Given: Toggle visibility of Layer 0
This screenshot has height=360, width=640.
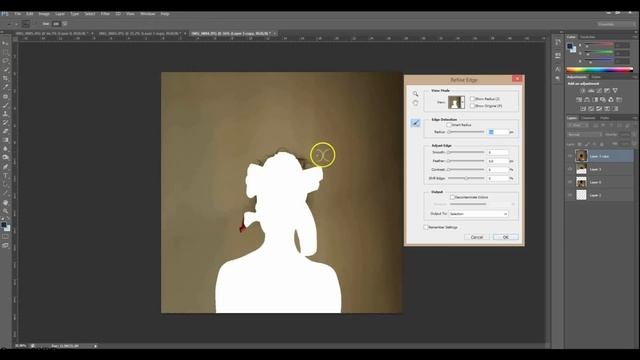Looking at the screenshot, I should click(570, 182).
